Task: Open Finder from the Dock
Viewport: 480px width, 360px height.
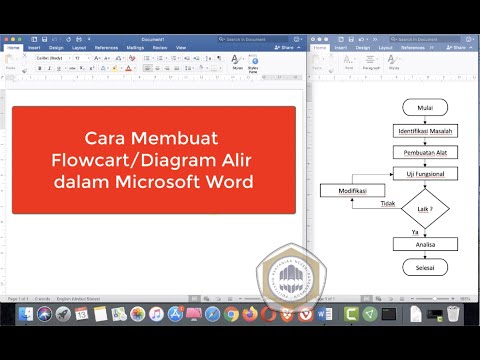Action: click(26, 314)
